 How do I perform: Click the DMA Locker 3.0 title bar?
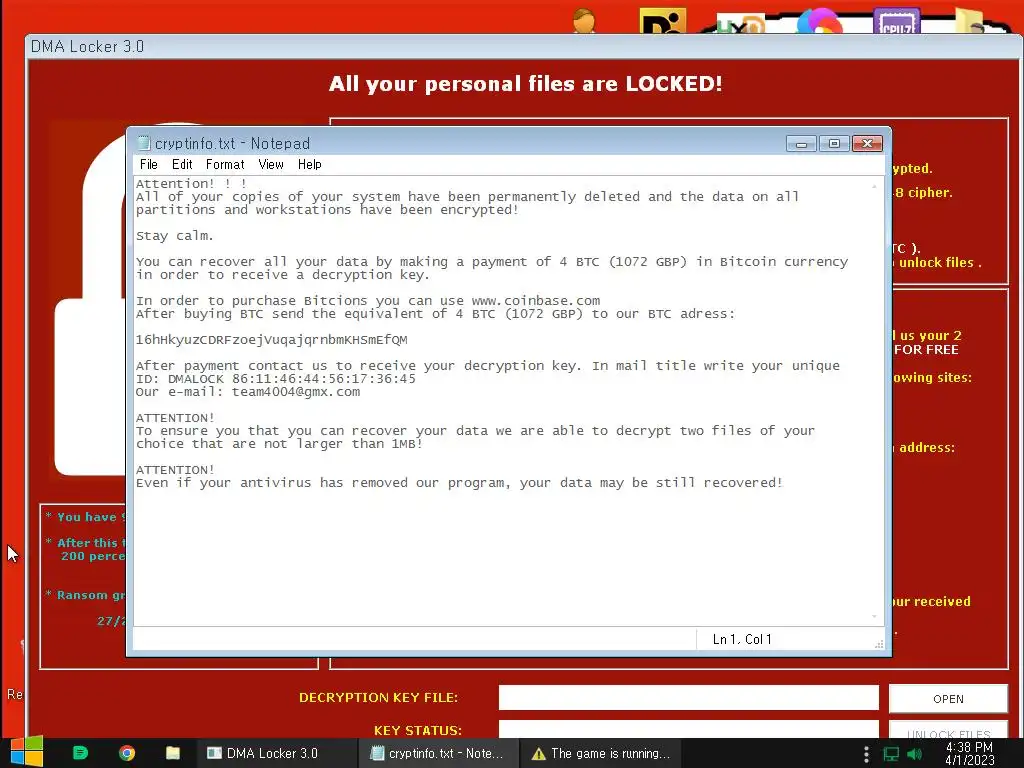pos(522,46)
